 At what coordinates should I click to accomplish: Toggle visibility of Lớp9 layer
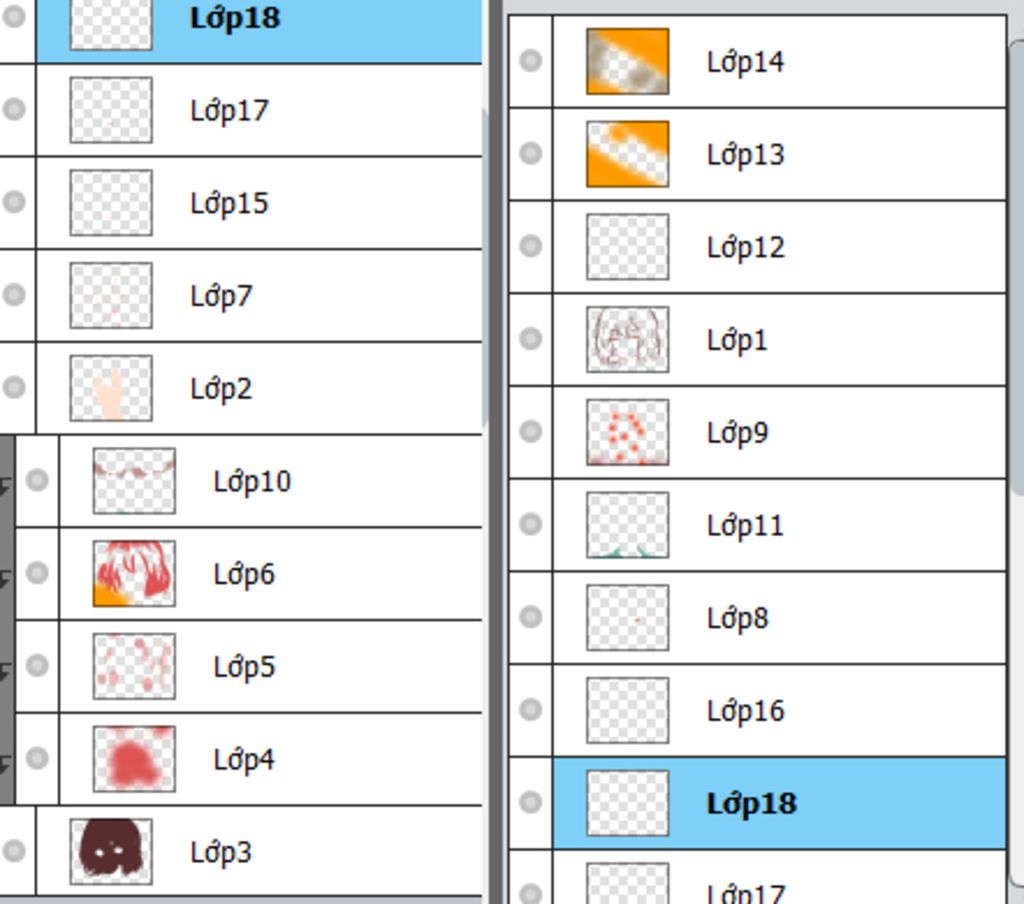click(x=530, y=432)
